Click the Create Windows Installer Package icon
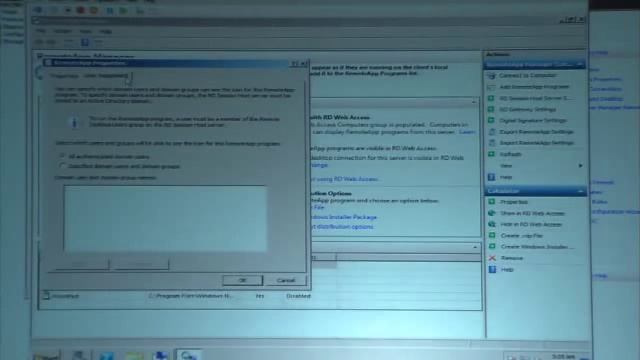The image size is (640, 360). coord(492,247)
